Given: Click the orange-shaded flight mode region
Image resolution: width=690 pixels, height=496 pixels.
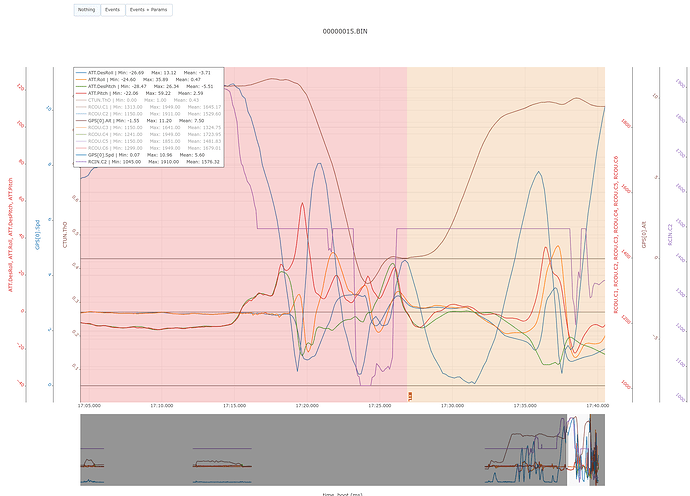Looking at the screenshot, I should 506,235.
